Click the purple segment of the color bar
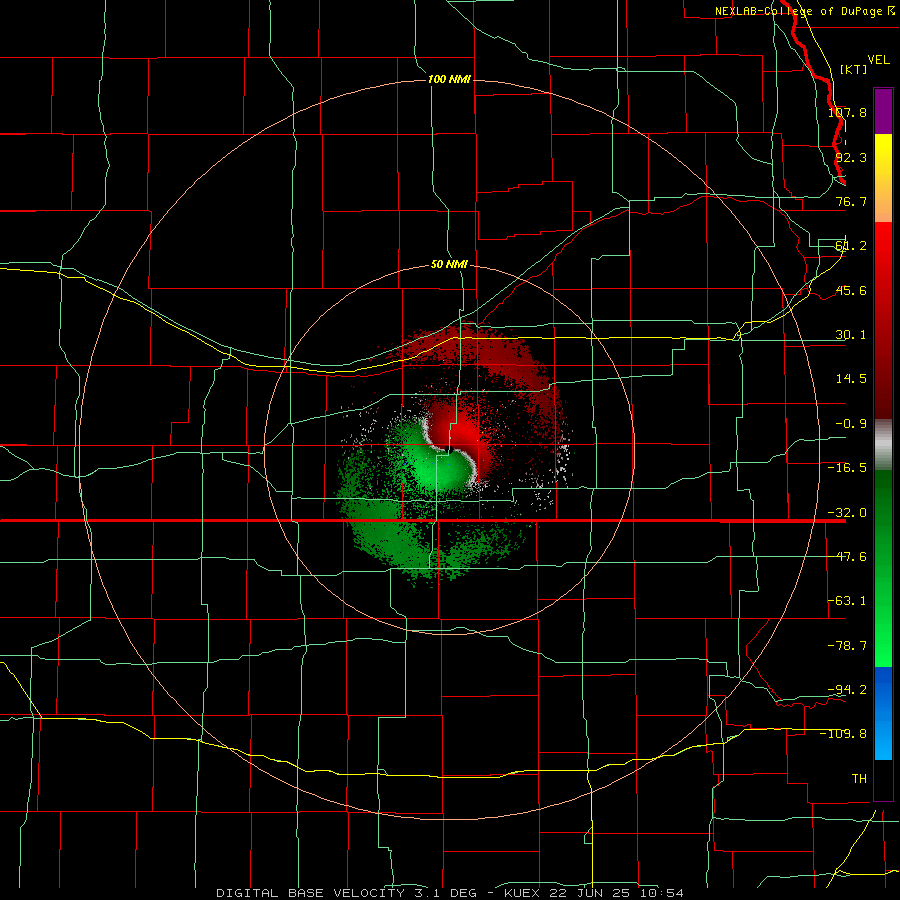The width and height of the screenshot is (900, 900). tap(883, 112)
